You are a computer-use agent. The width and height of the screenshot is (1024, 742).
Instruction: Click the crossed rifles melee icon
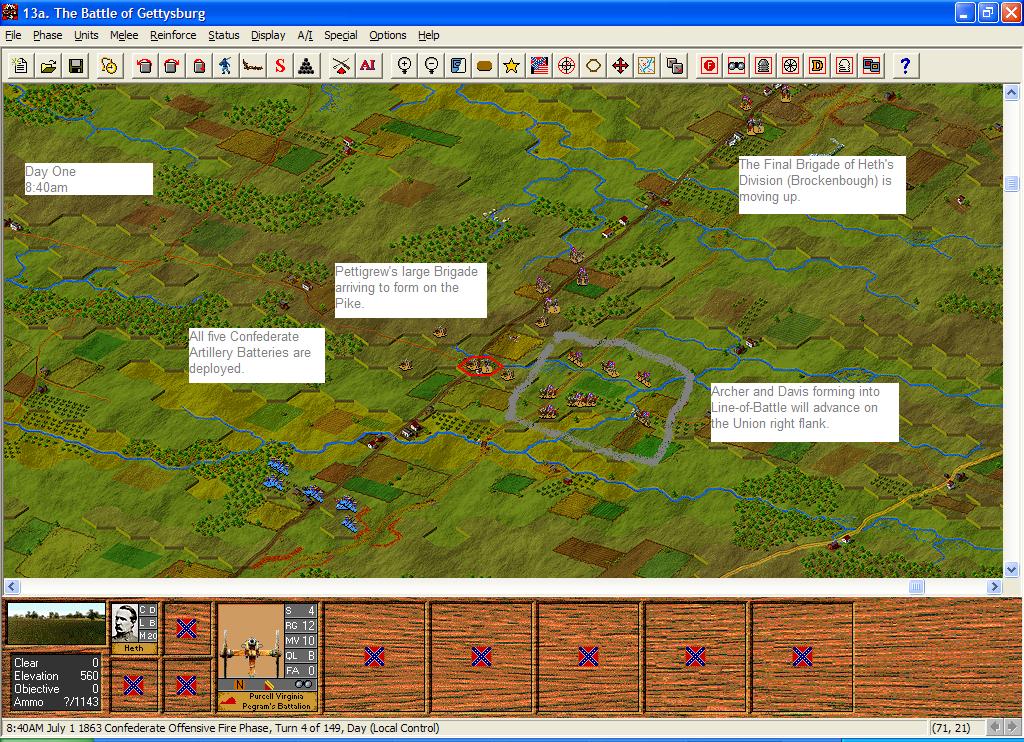click(341, 65)
